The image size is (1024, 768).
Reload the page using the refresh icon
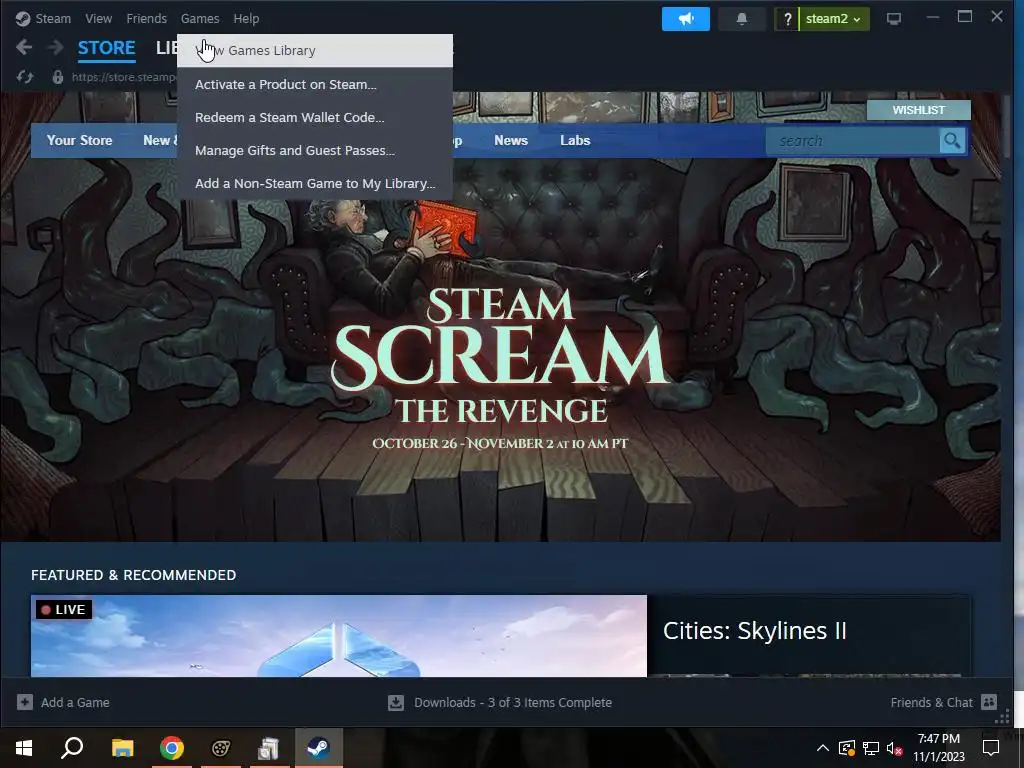coord(25,77)
